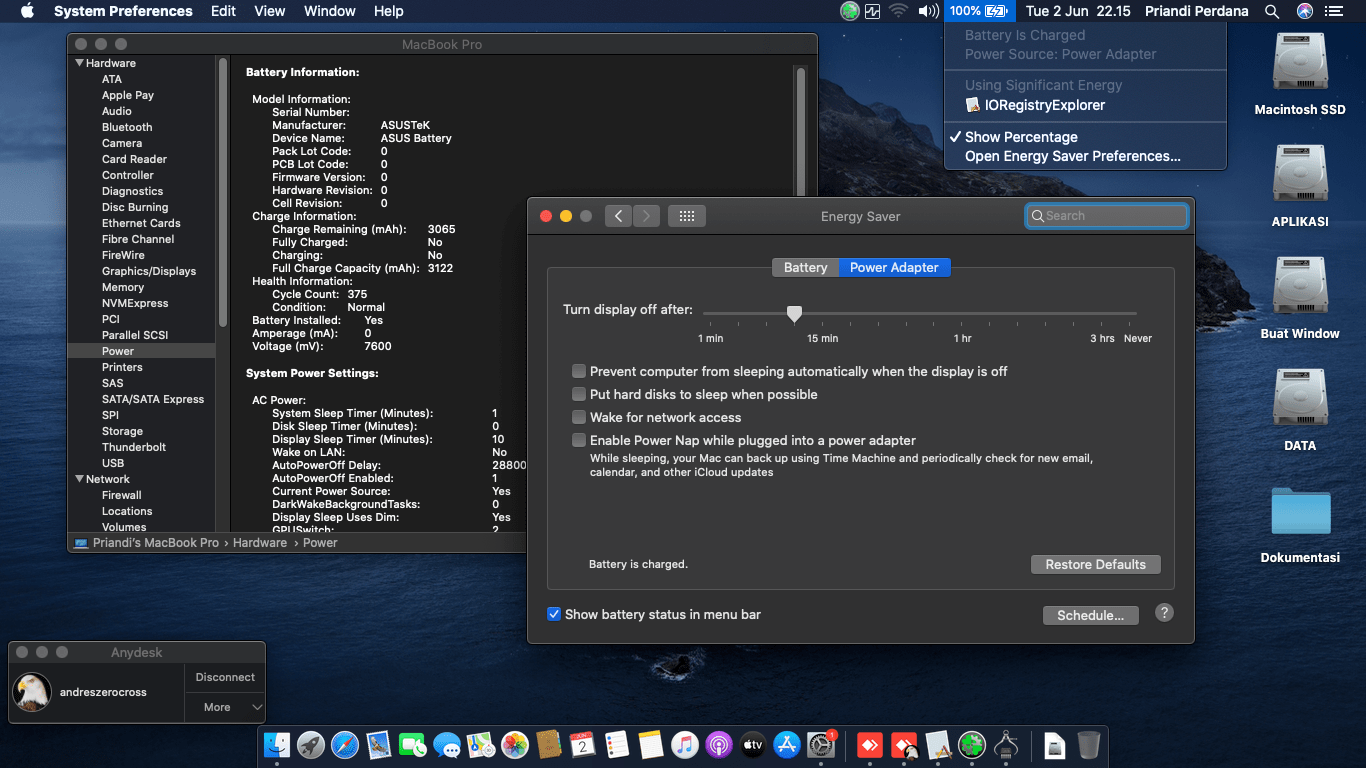Open Music from the Dock
Viewport: 1366px width, 768px height.
(685, 744)
